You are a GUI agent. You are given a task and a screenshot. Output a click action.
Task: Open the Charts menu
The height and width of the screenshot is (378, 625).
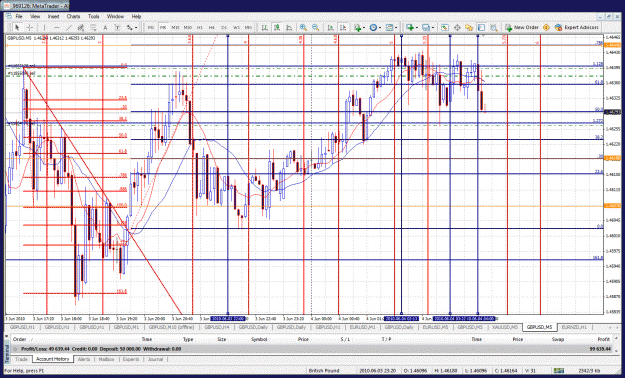(73, 16)
